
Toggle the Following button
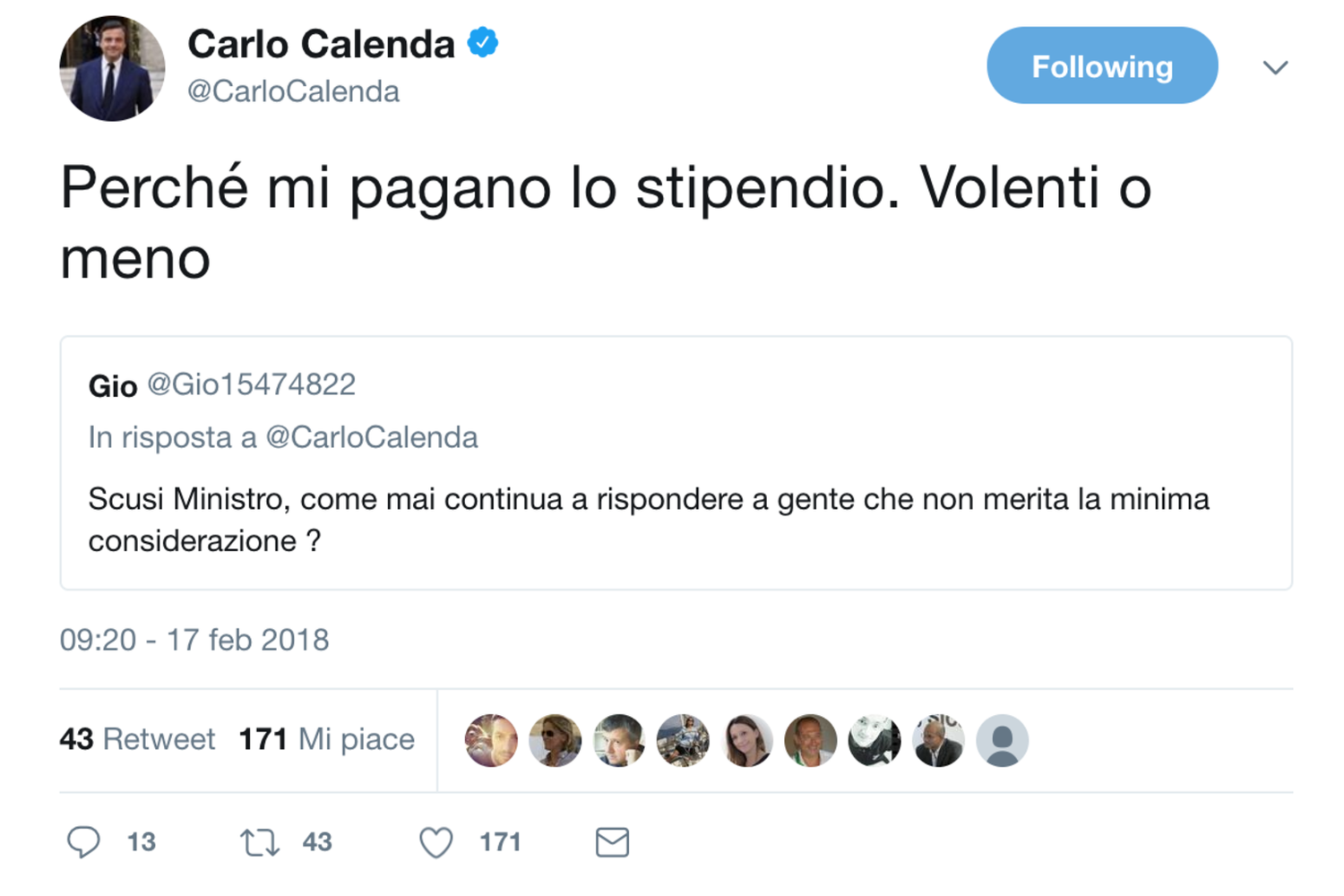point(1101,65)
